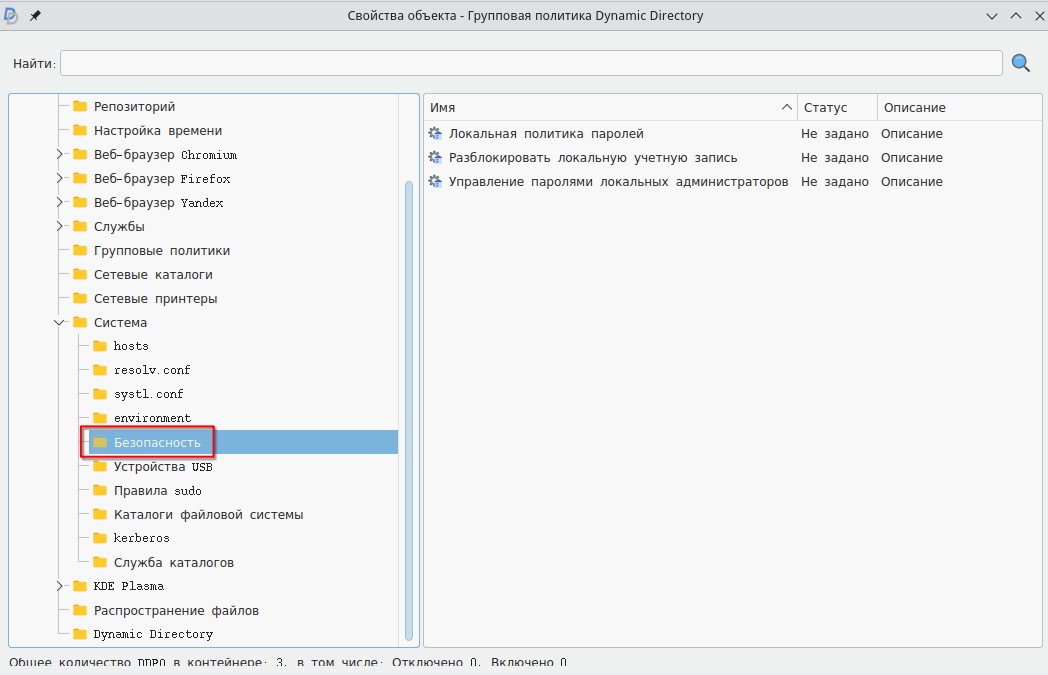This screenshot has height=675, width=1048.
Task: Expand the Веб-браузер Firefox node
Action: pos(59,179)
